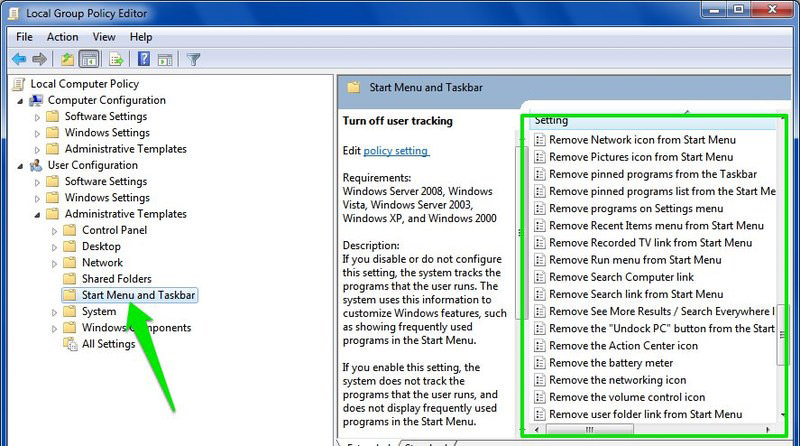The height and width of the screenshot is (446, 800).
Task: Click the Filter funnel toolbar icon
Action: pyautogui.click(x=193, y=60)
